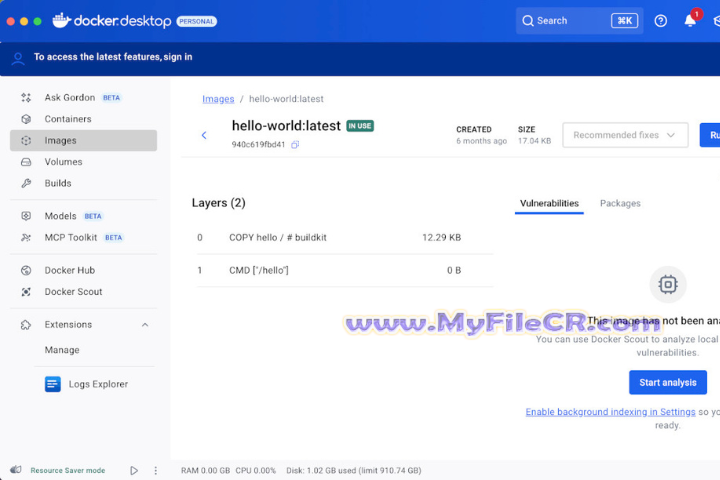Go to Volumes in the sidebar
This screenshot has height=480, width=720.
pyautogui.click(x=84, y=162)
